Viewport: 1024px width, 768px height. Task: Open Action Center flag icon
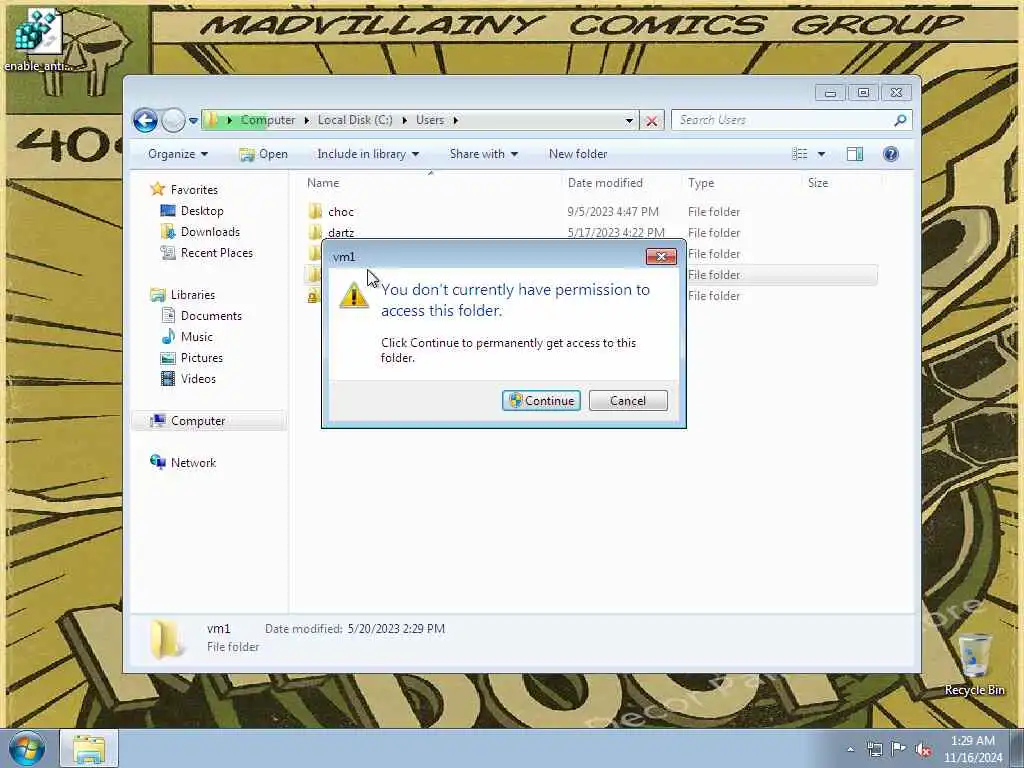tap(899, 749)
